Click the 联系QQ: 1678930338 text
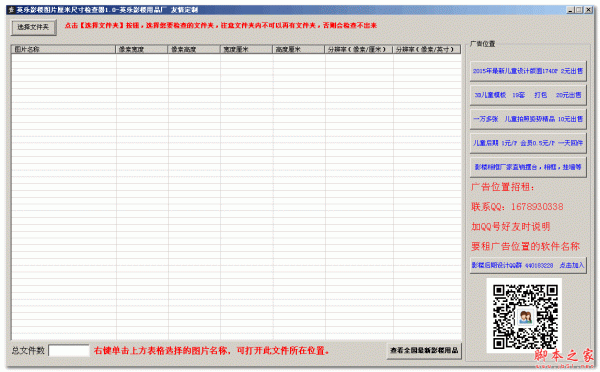 click(x=517, y=207)
